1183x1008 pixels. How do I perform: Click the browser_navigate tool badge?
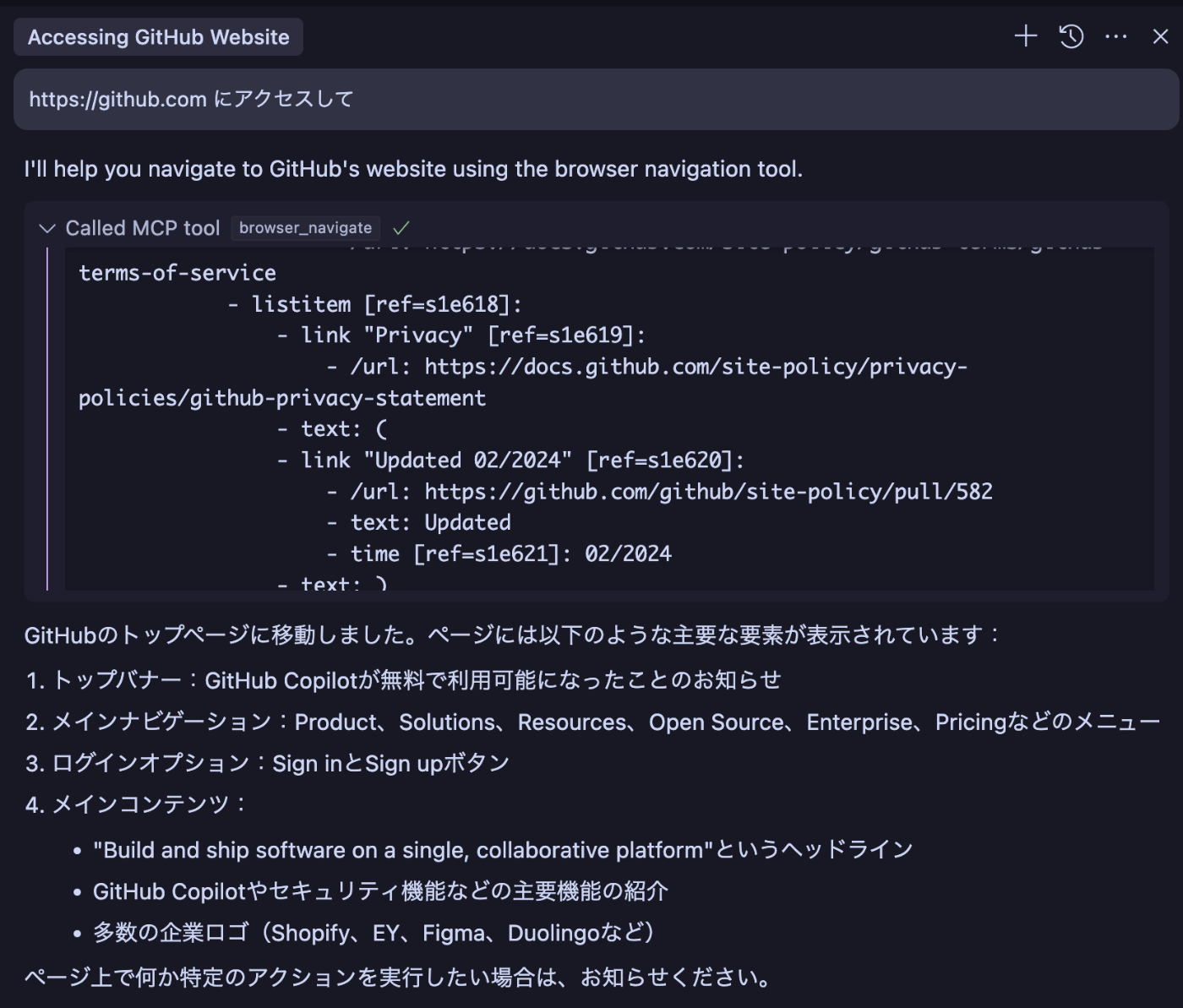305,228
